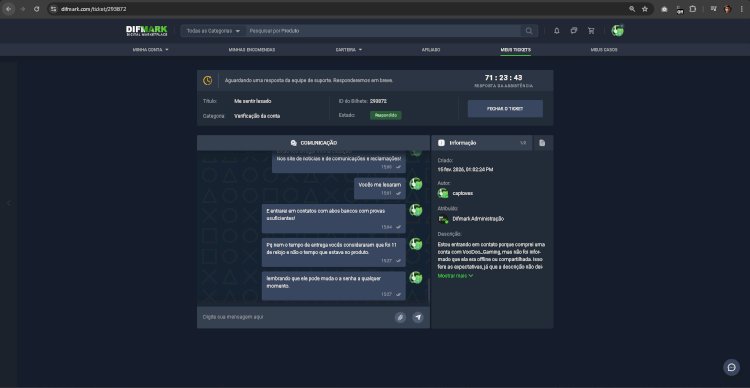
Task: Click the search magnifier icon in Difmark
Action: point(529,31)
